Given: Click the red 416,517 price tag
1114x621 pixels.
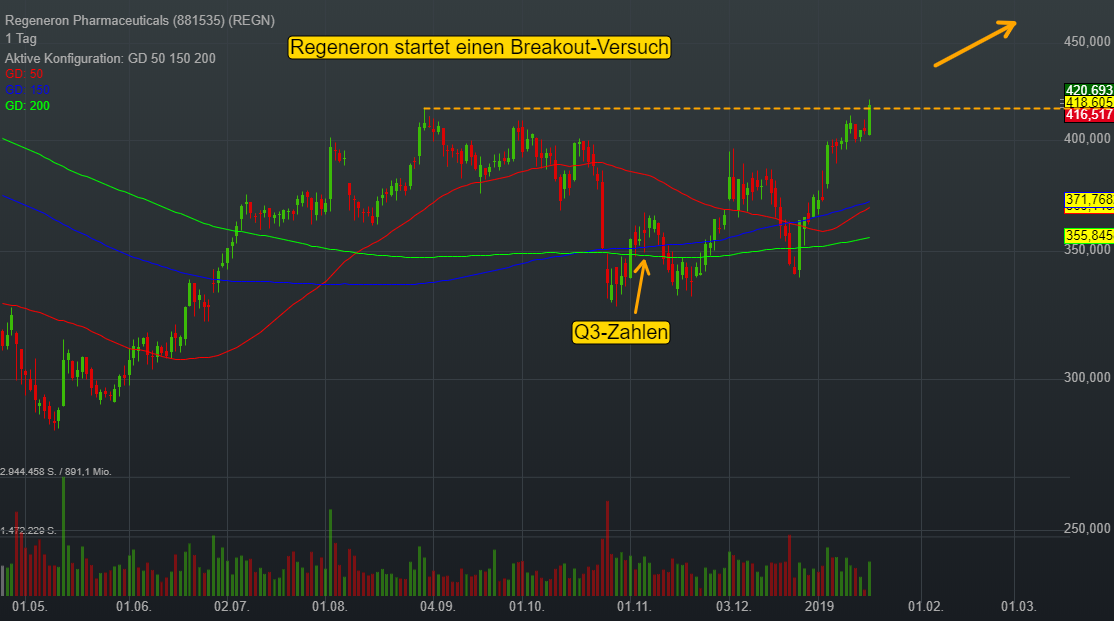Looking at the screenshot, I should point(1088,114).
